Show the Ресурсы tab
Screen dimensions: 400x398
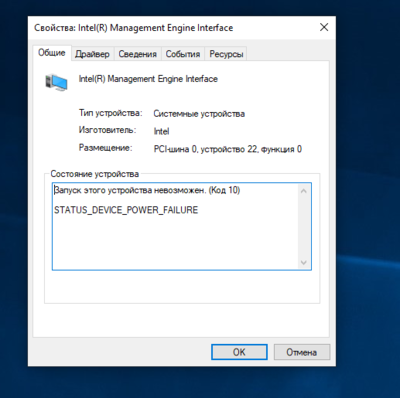(226, 54)
